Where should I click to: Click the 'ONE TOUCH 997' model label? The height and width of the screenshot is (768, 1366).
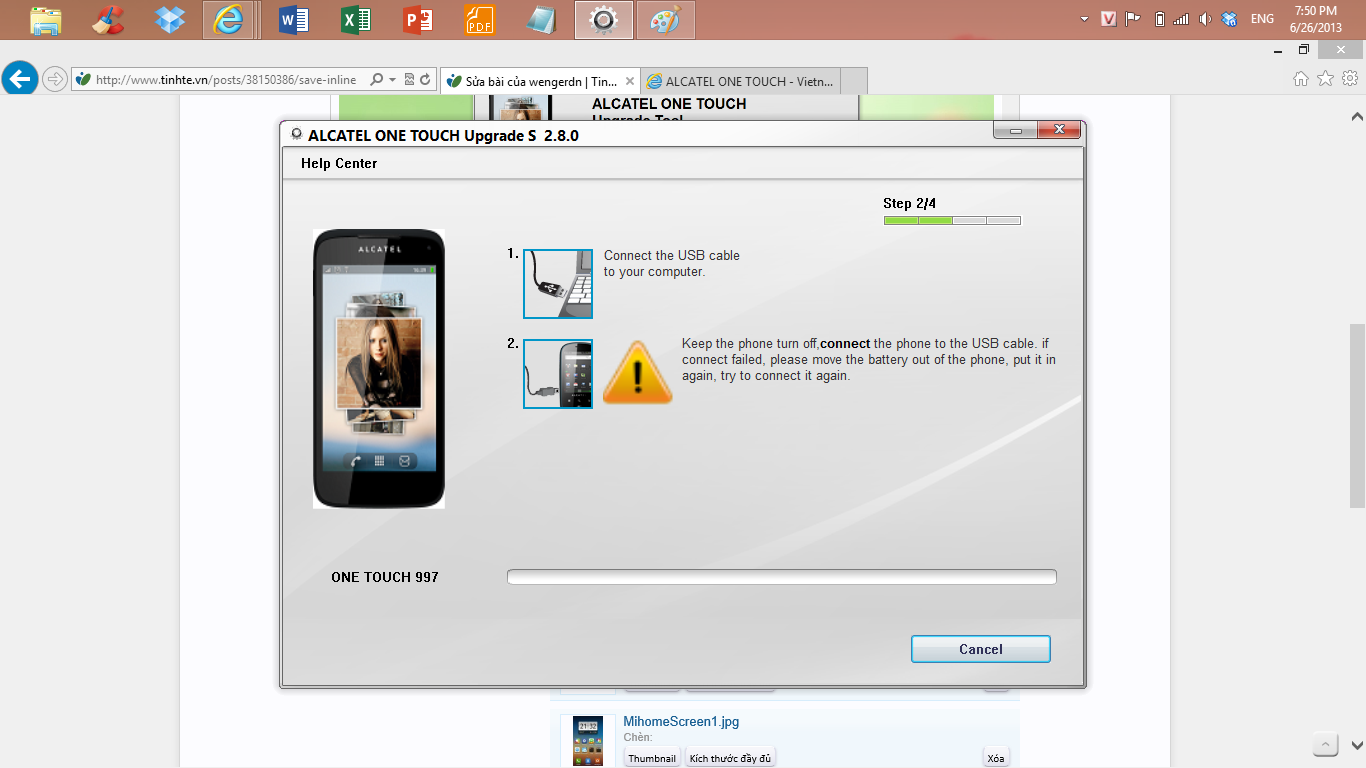pyautogui.click(x=385, y=577)
